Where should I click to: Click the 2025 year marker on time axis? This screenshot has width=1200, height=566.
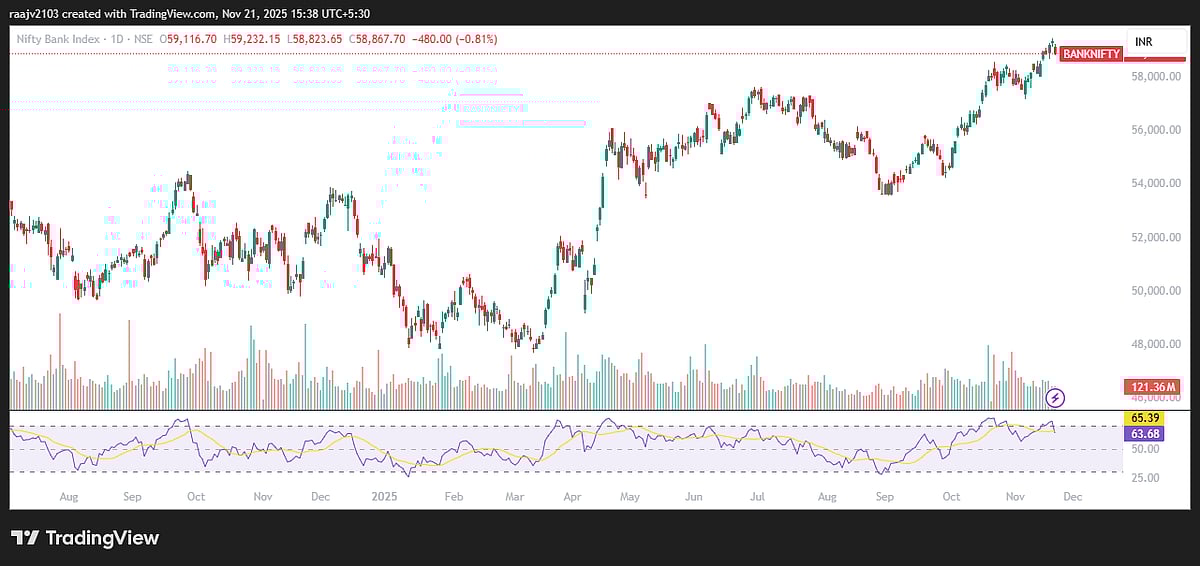(x=385, y=496)
